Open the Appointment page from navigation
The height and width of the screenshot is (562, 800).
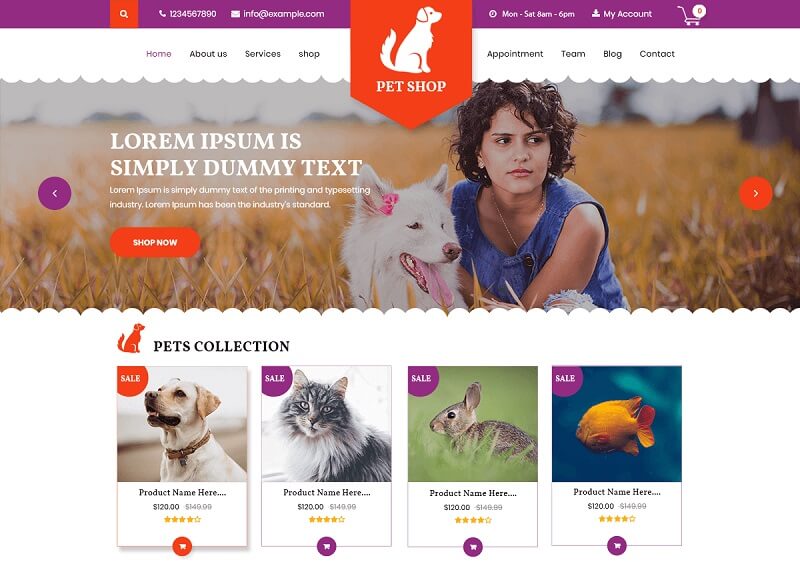point(515,54)
